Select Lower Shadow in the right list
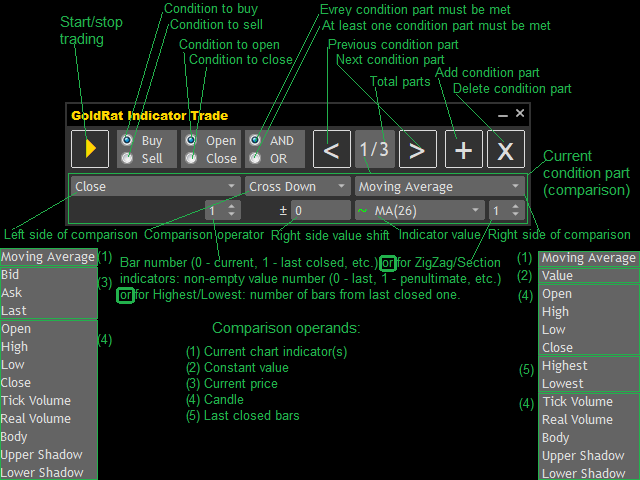 [x=589, y=473]
